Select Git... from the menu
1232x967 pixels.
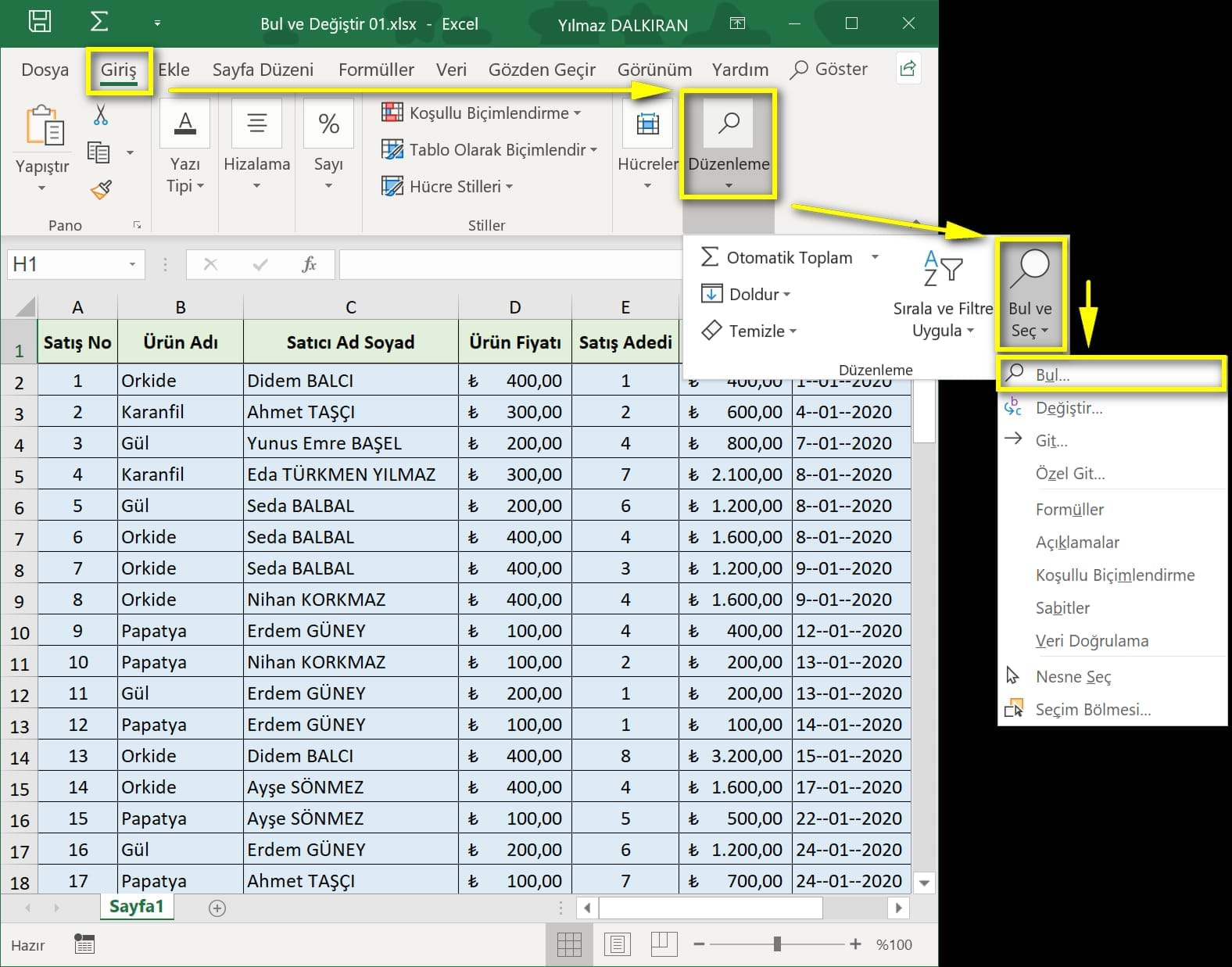1112,441
